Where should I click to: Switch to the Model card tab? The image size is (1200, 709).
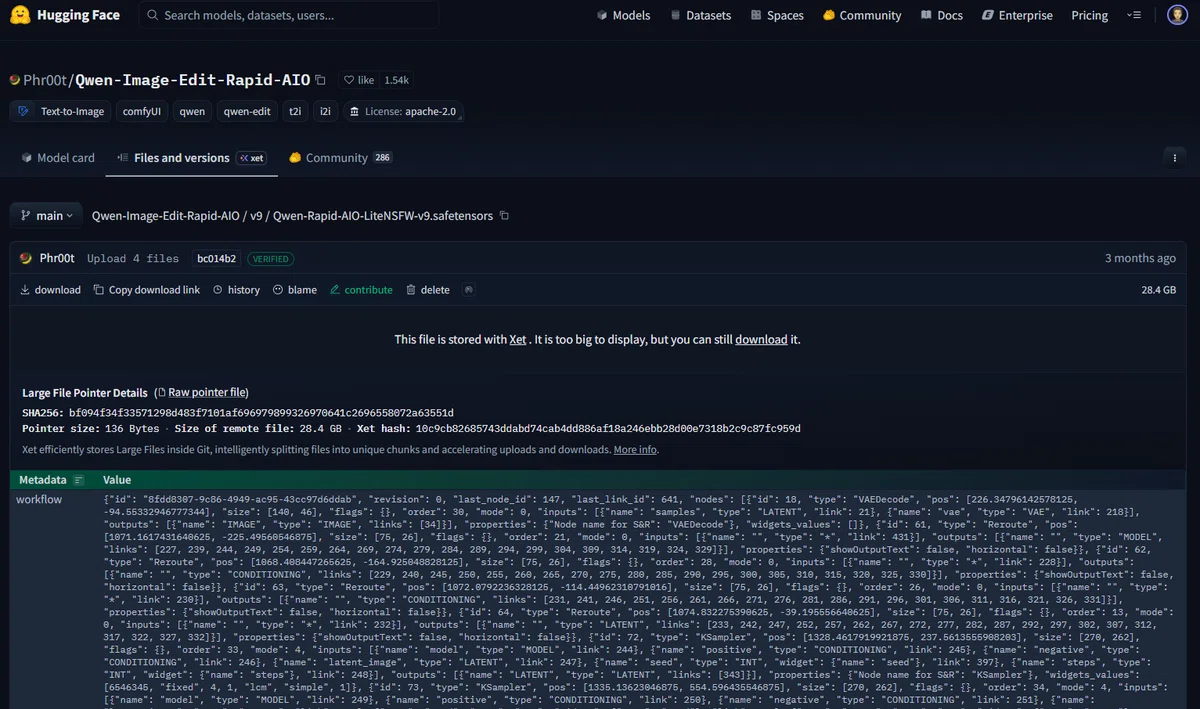coord(57,158)
